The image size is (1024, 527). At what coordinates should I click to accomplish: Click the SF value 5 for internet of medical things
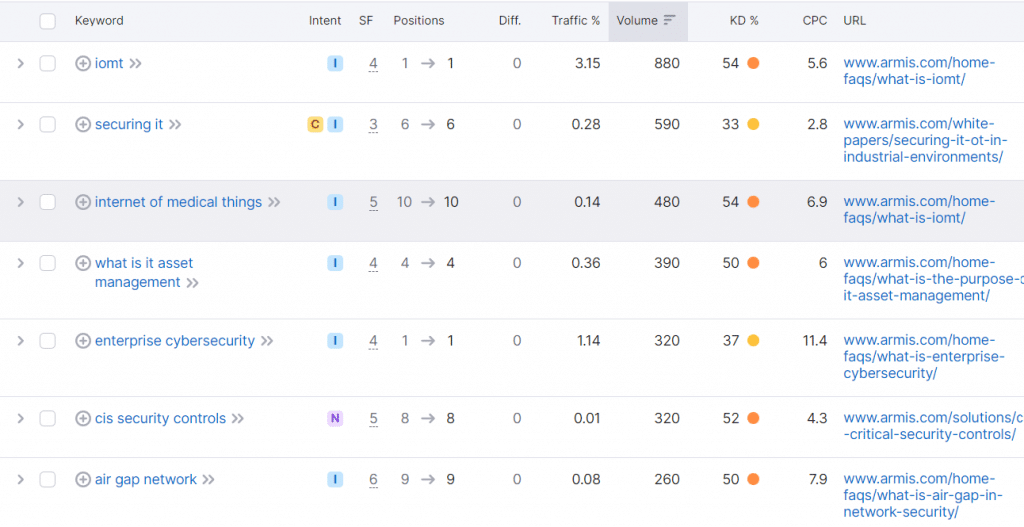pyautogui.click(x=374, y=202)
